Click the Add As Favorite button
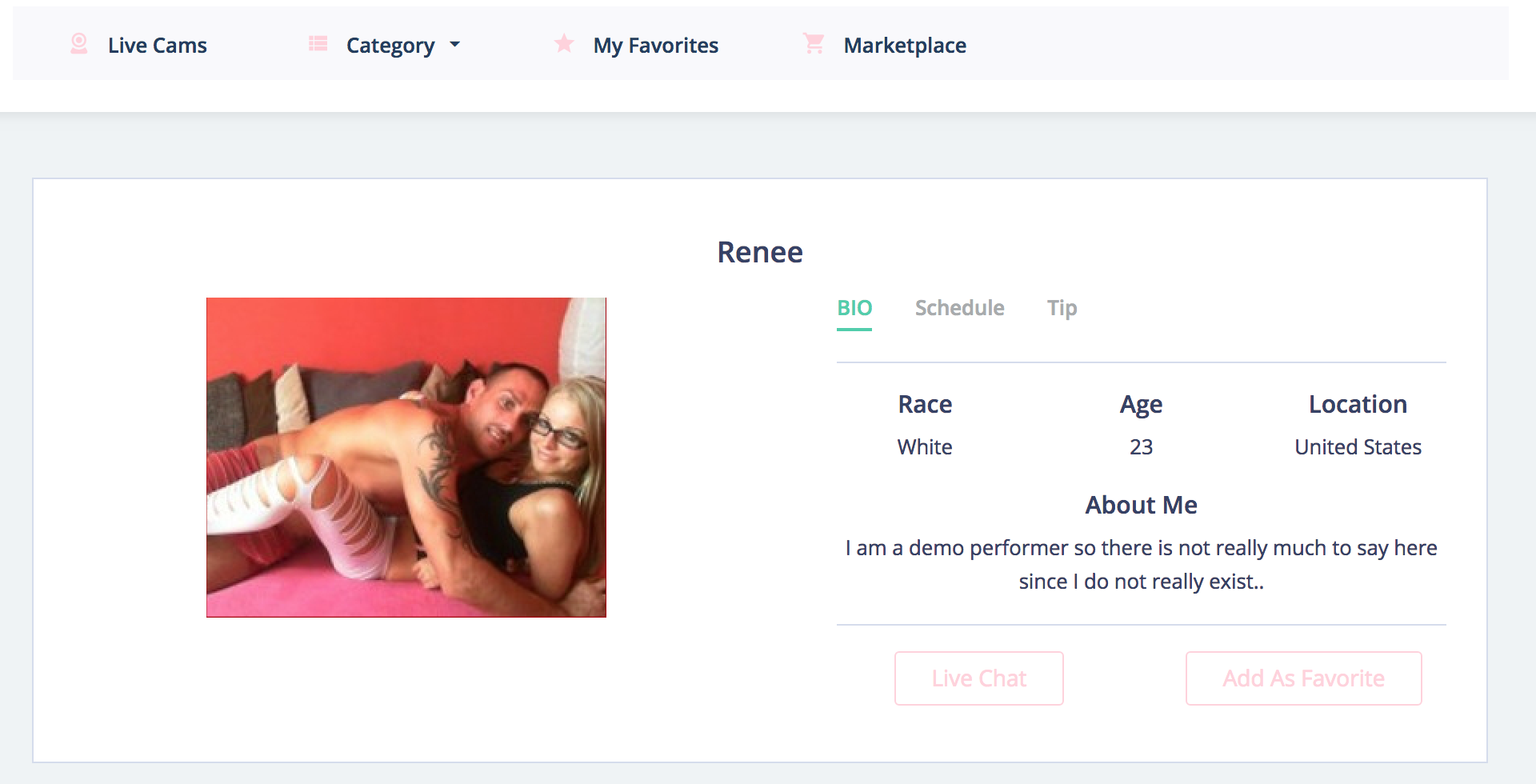 tap(1304, 678)
